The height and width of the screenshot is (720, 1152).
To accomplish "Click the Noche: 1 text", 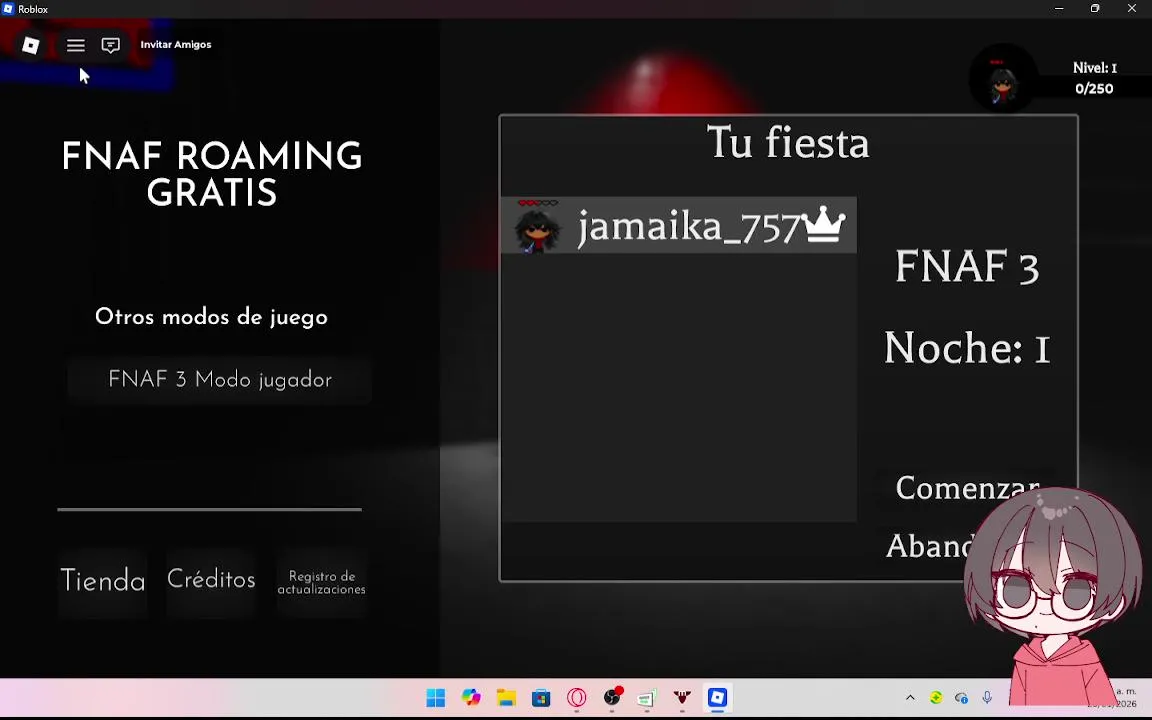I will pyautogui.click(x=967, y=348).
